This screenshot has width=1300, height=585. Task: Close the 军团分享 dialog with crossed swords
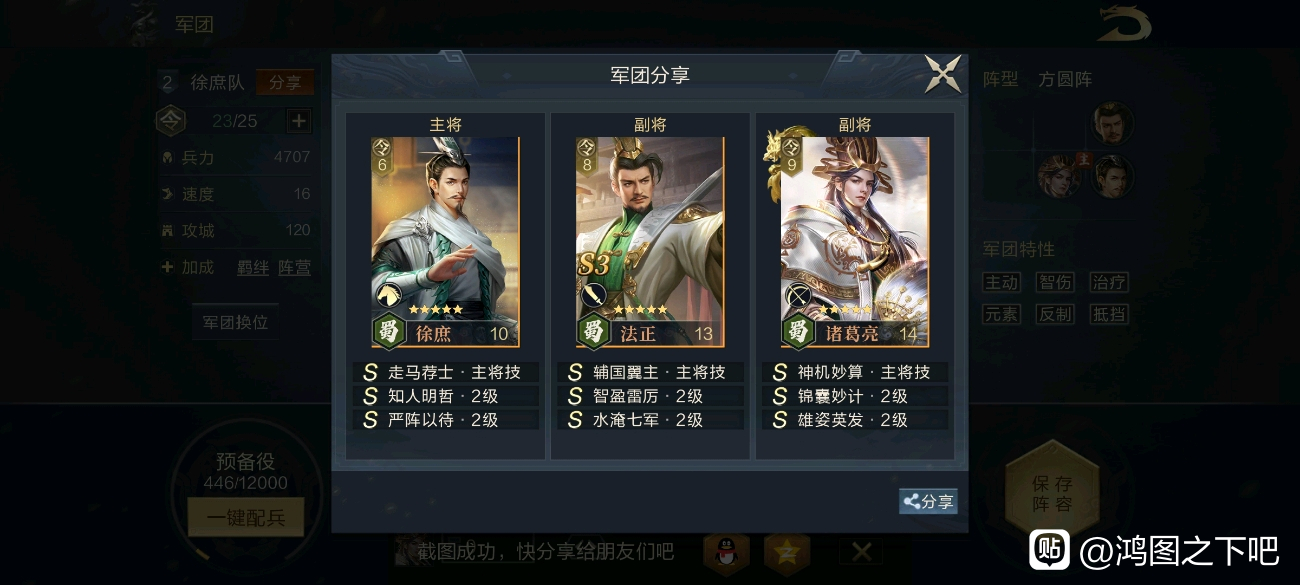[x=942, y=74]
